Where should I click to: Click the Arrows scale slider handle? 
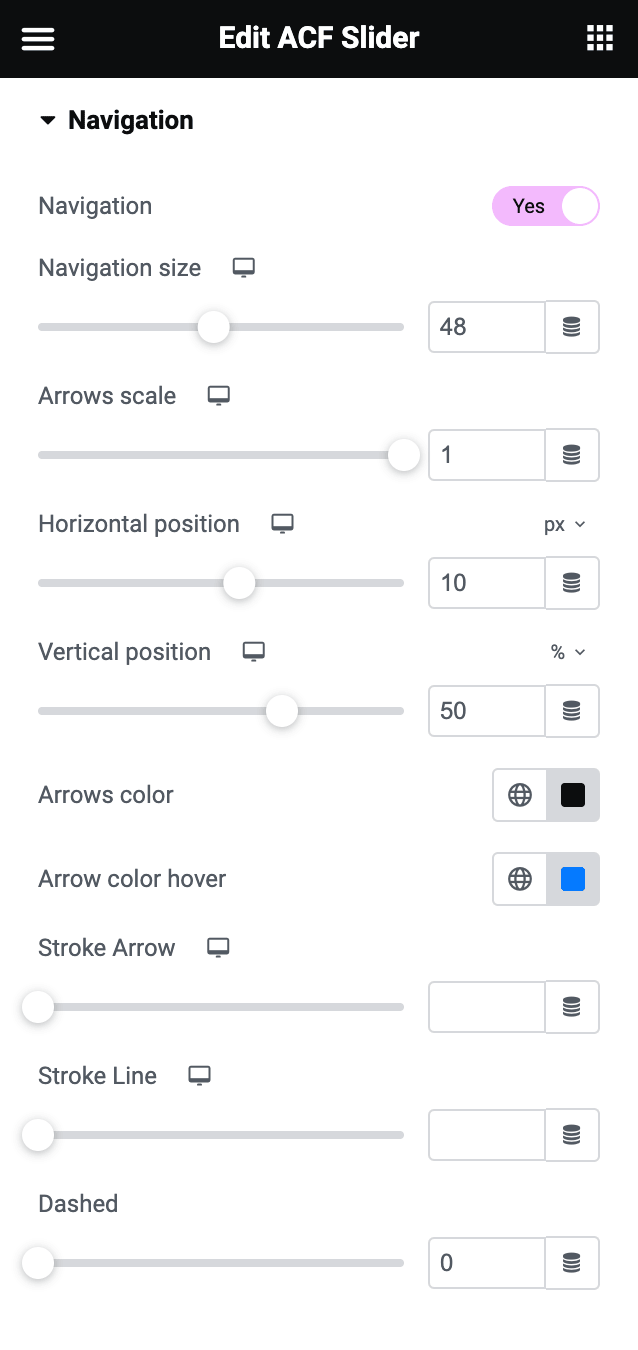(403, 455)
